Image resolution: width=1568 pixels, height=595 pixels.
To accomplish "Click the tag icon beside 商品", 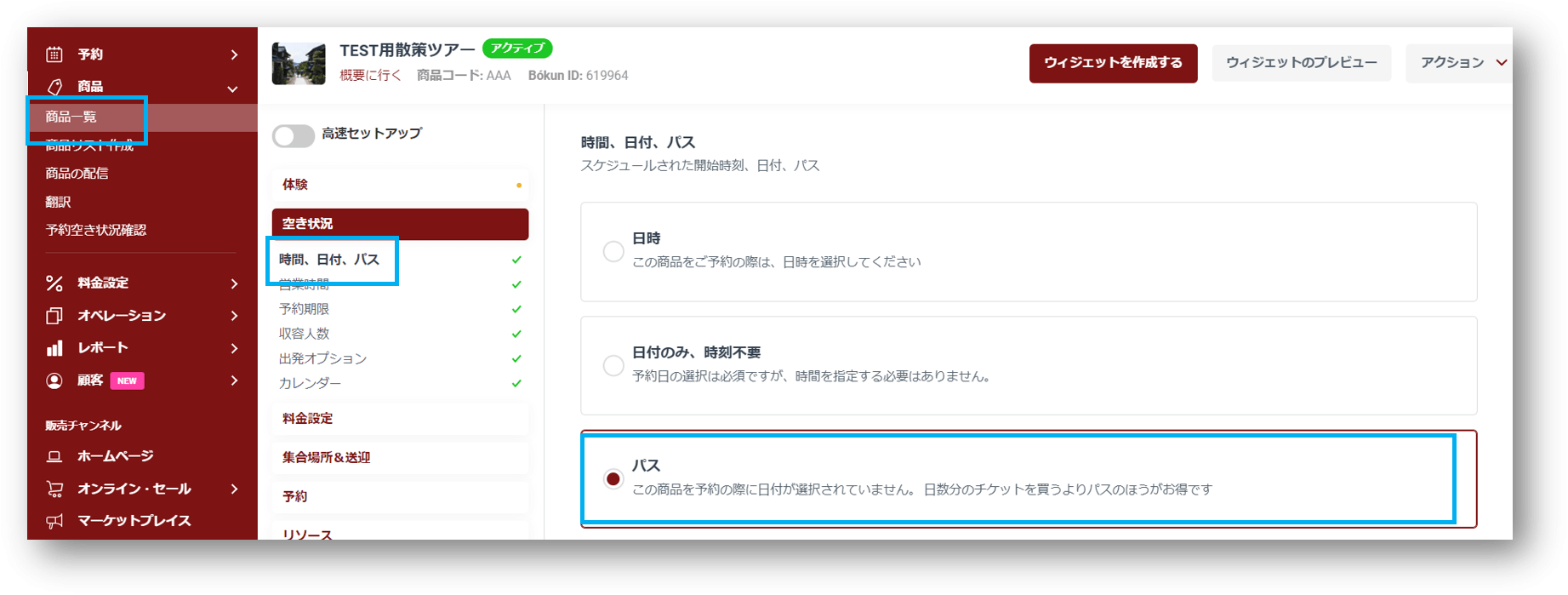I will 54,87.
